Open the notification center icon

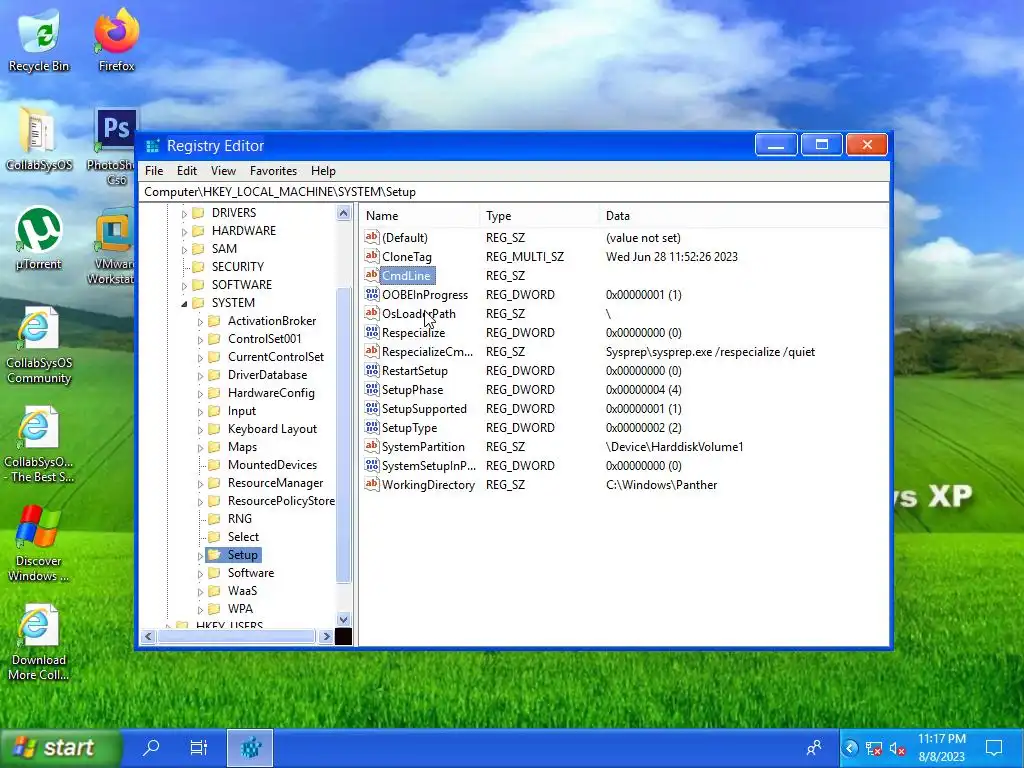994,748
